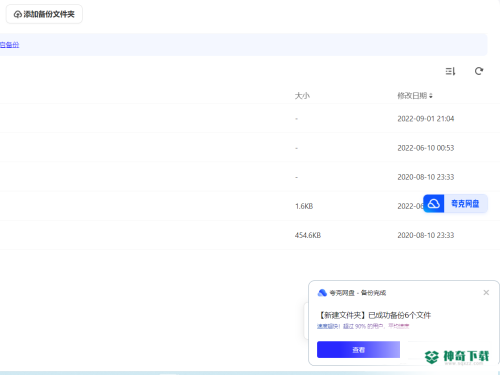Click the 查看 button in the notification

point(358,350)
